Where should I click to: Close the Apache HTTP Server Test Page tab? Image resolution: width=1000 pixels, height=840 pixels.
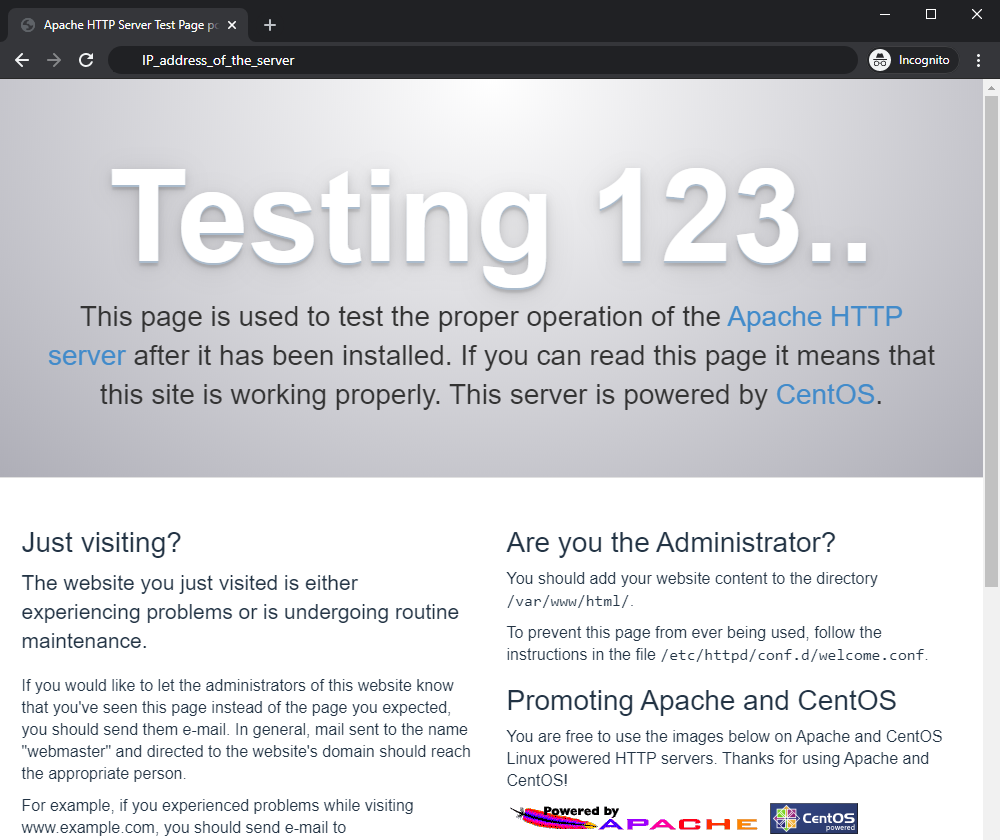tap(232, 25)
